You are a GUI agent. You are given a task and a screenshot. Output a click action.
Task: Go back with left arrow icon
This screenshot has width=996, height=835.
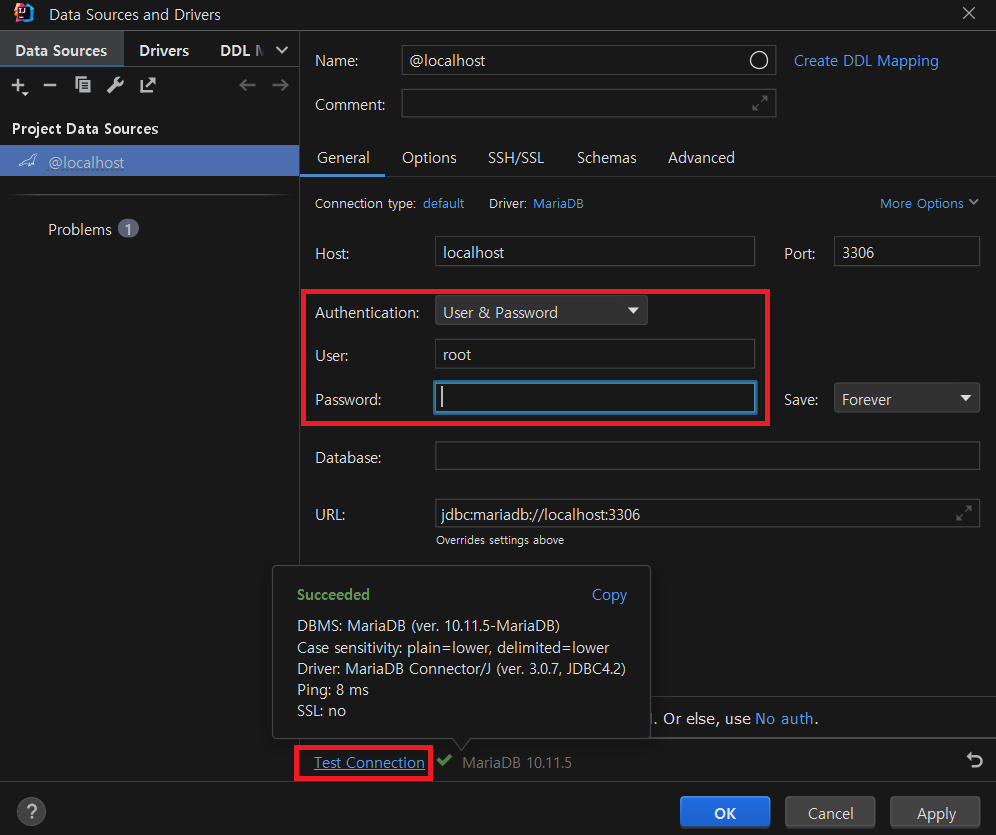coord(248,85)
